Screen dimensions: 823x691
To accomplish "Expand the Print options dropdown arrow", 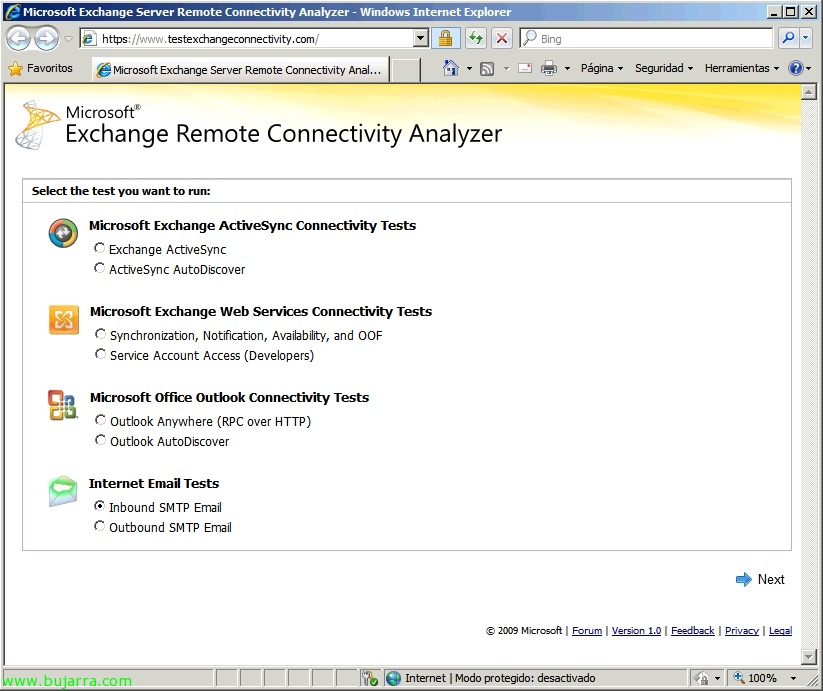I will coord(567,69).
